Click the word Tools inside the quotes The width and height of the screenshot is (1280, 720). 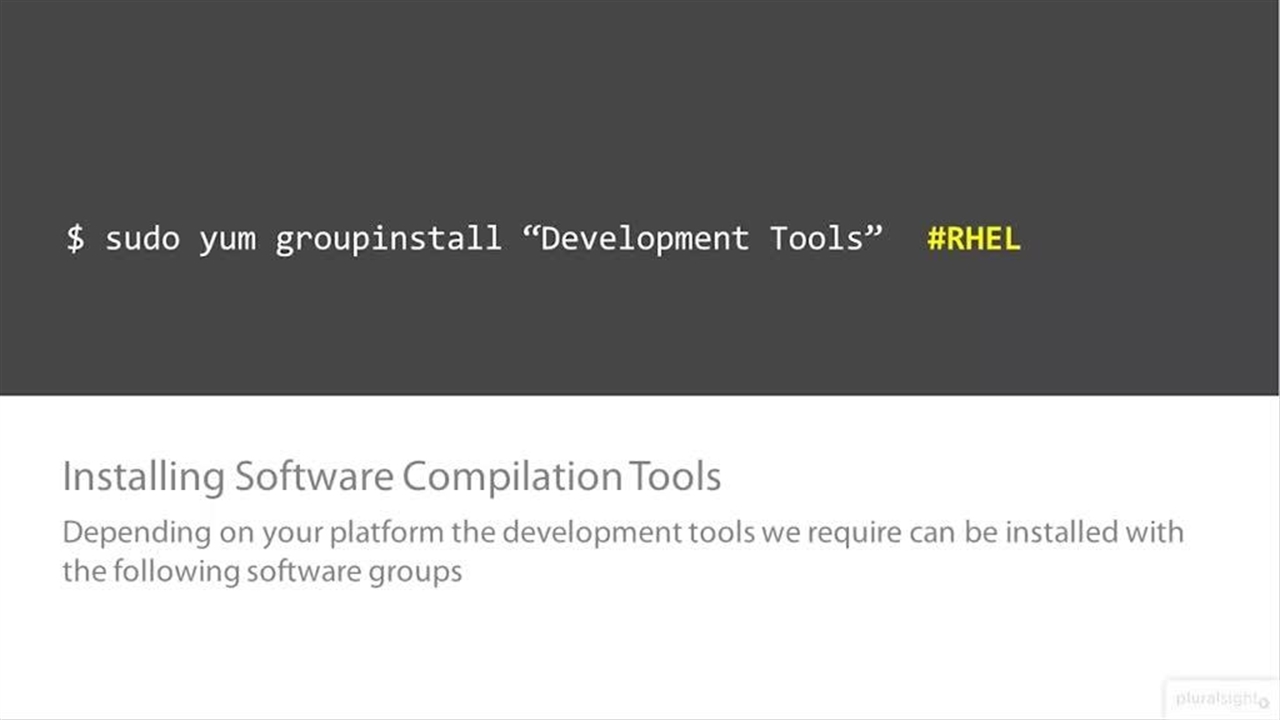point(816,239)
